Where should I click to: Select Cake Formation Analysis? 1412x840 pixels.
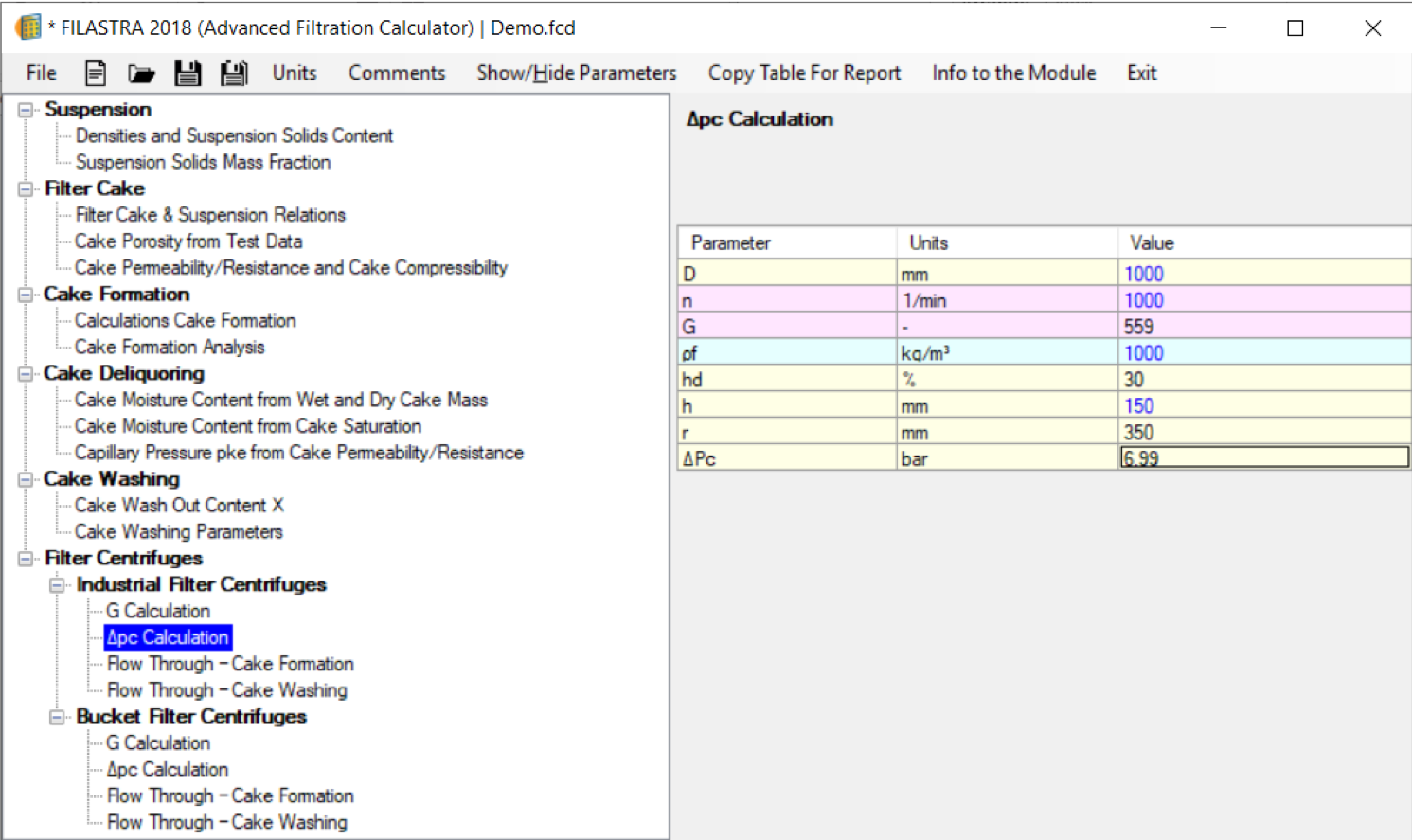pos(170,348)
